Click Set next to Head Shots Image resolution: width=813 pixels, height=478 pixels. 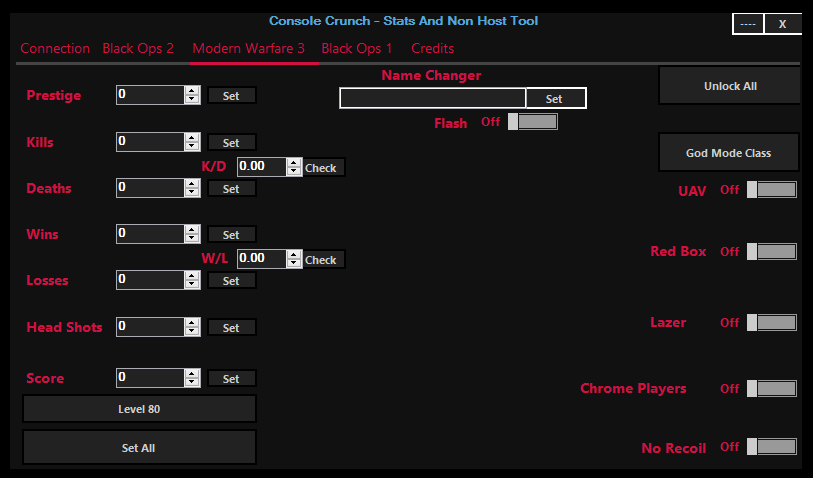pyautogui.click(x=231, y=328)
